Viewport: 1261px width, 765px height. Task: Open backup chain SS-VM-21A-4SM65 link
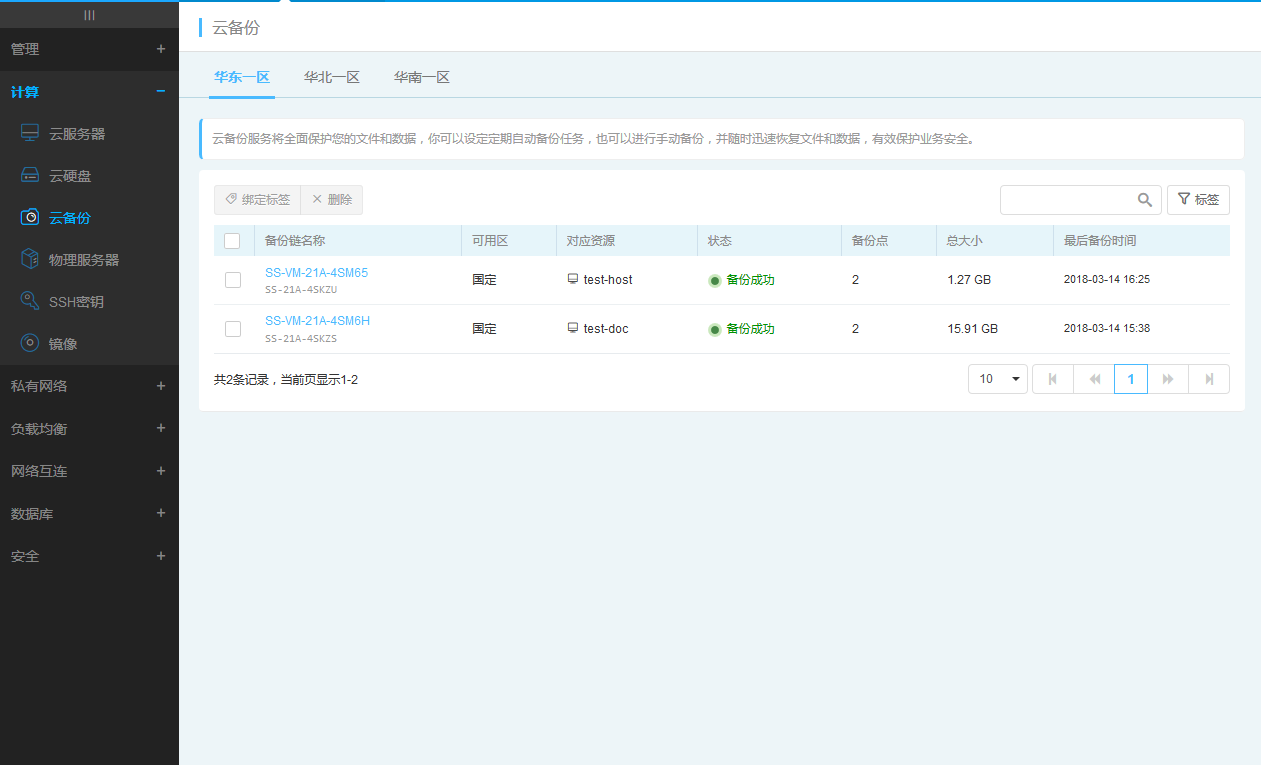click(x=316, y=272)
